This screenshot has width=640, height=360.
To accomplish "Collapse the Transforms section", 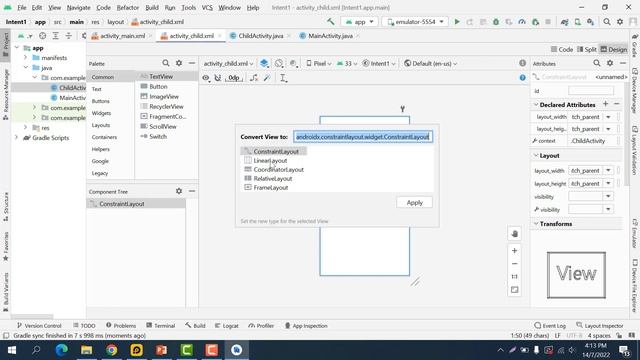I will (536, 224).
